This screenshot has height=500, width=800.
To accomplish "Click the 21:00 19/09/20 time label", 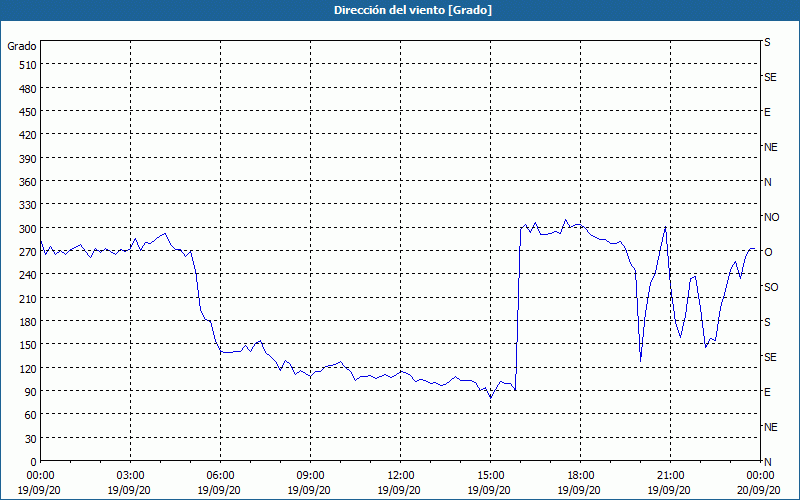I will [x=670, y=483].
